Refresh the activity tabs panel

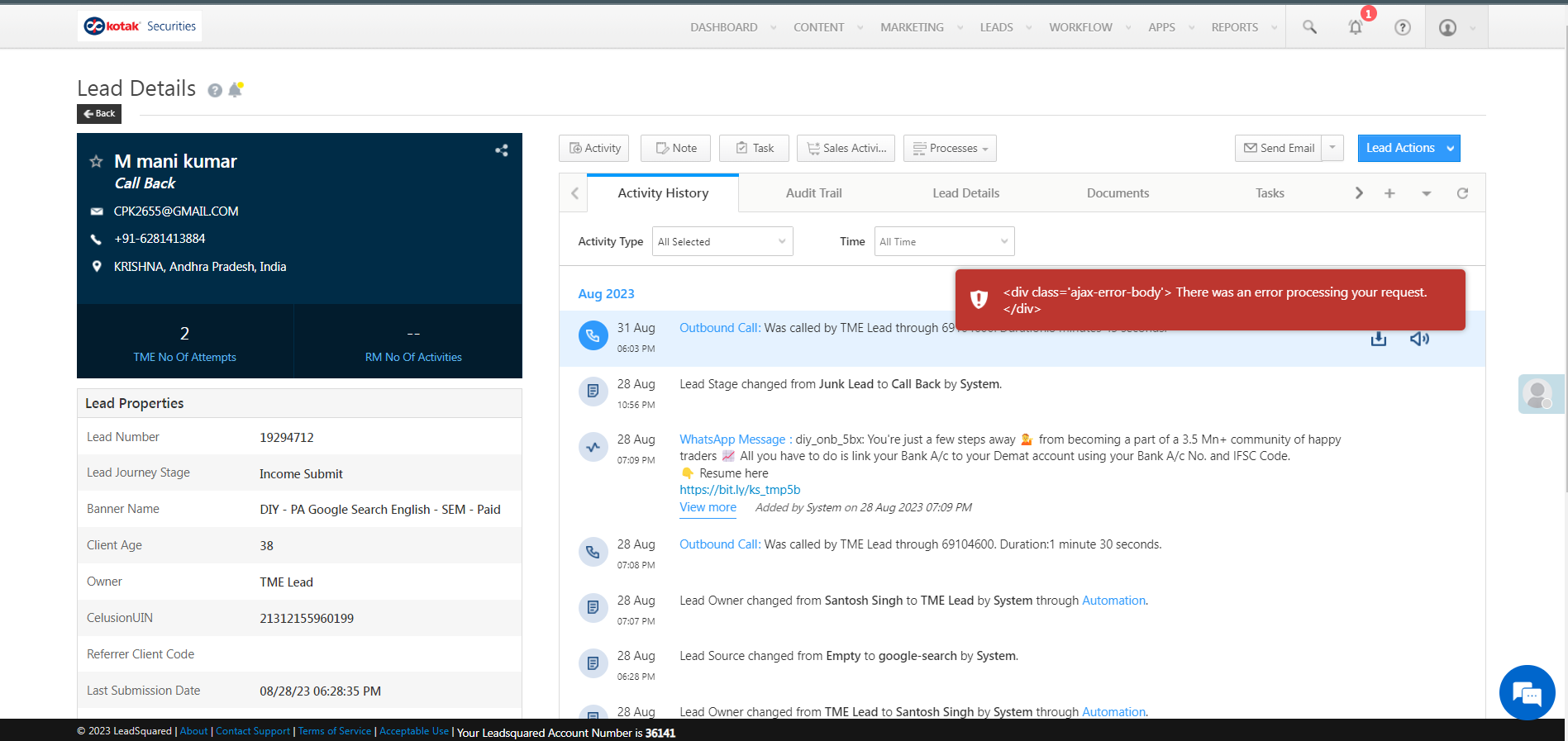(x=1461, y=193)
